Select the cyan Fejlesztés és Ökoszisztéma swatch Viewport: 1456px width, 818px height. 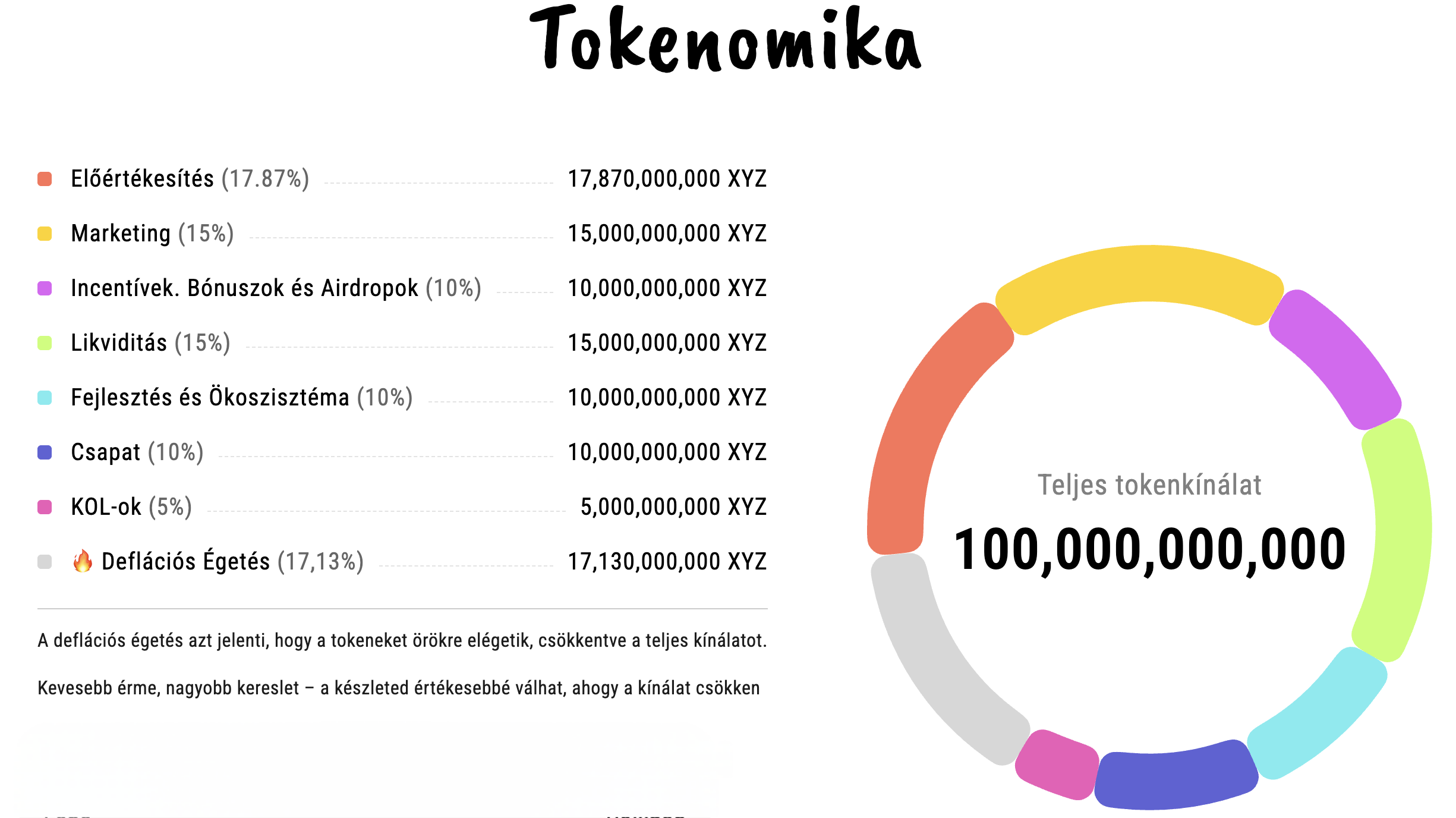pyautogui.click(x=45, y=398)
